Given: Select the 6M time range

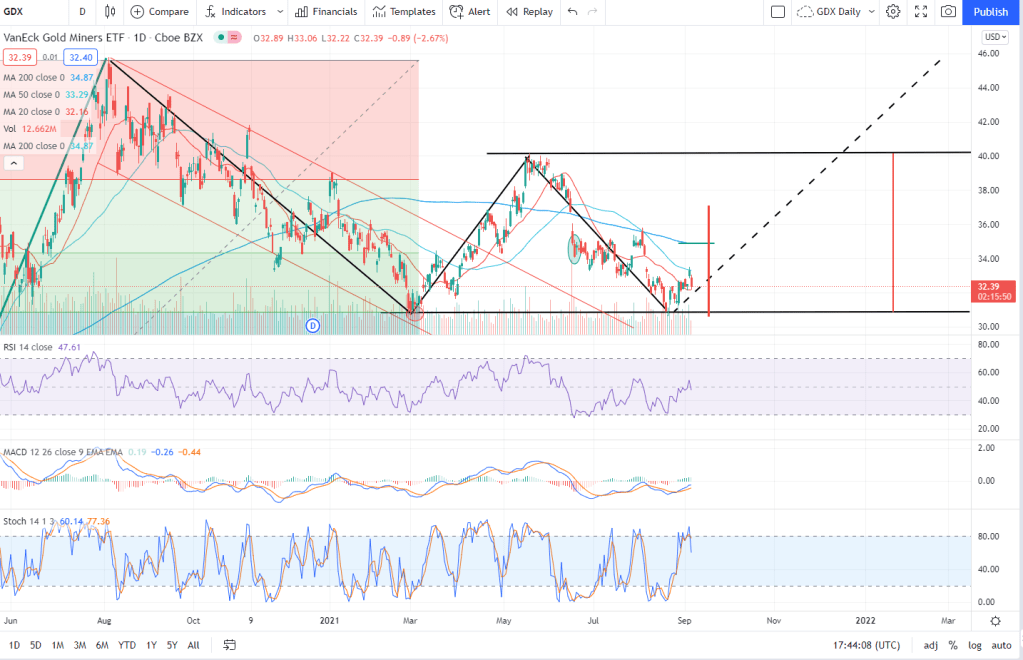Looking at the screenshot, I should pos(102,645).
